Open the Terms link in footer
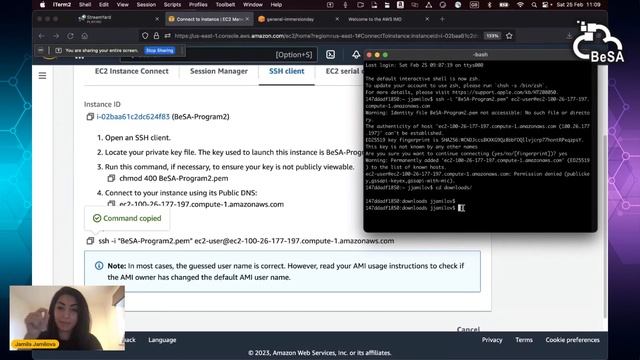Image resolution: width=640 pixels, height=360 pixels. click(x=524, y=340)
